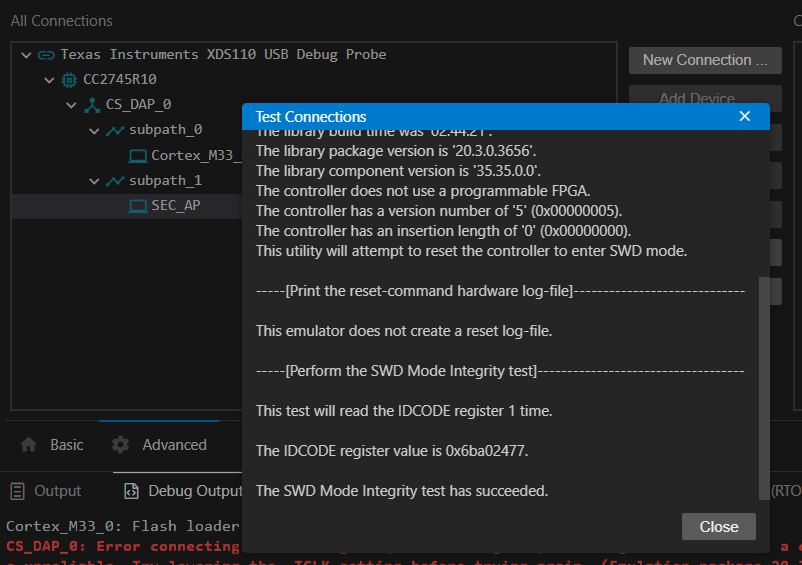Viewport: 802px width, 565px height.
Task: Collapse the CS_DAP_0 tree branch
Action: pyautogui.click(x=72, y=105)
